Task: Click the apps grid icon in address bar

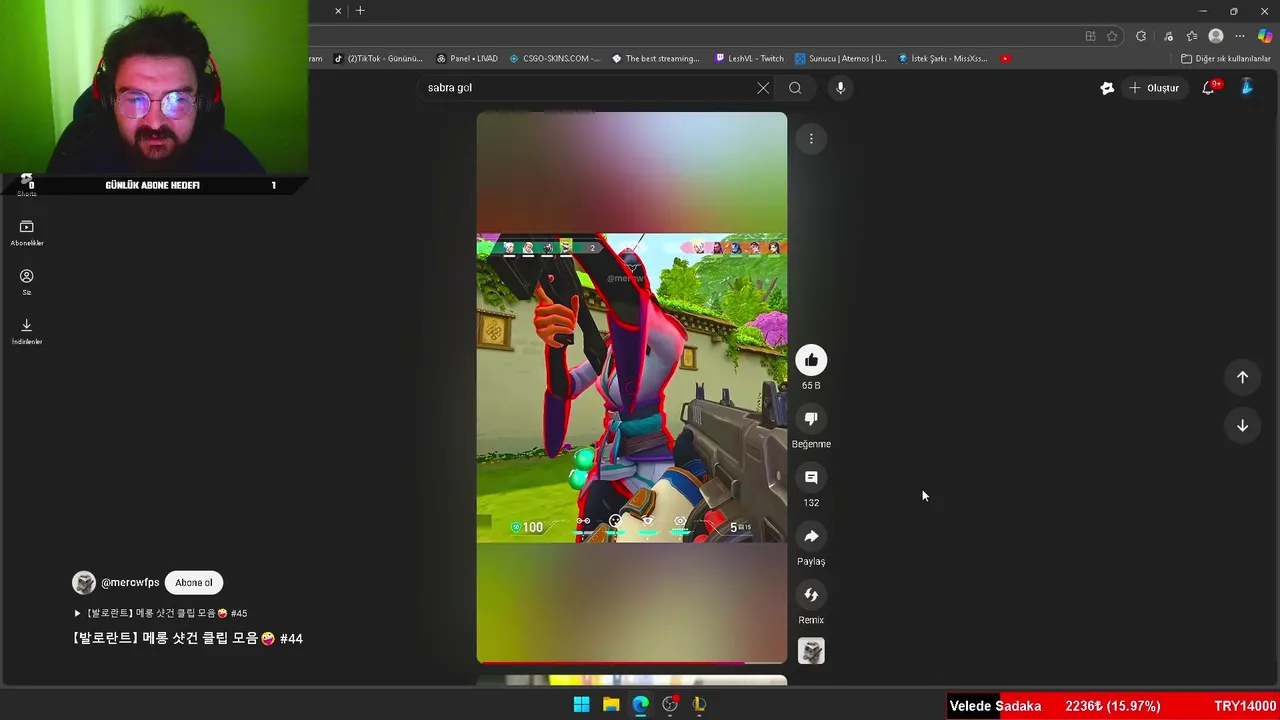Action: [1090, 36]
